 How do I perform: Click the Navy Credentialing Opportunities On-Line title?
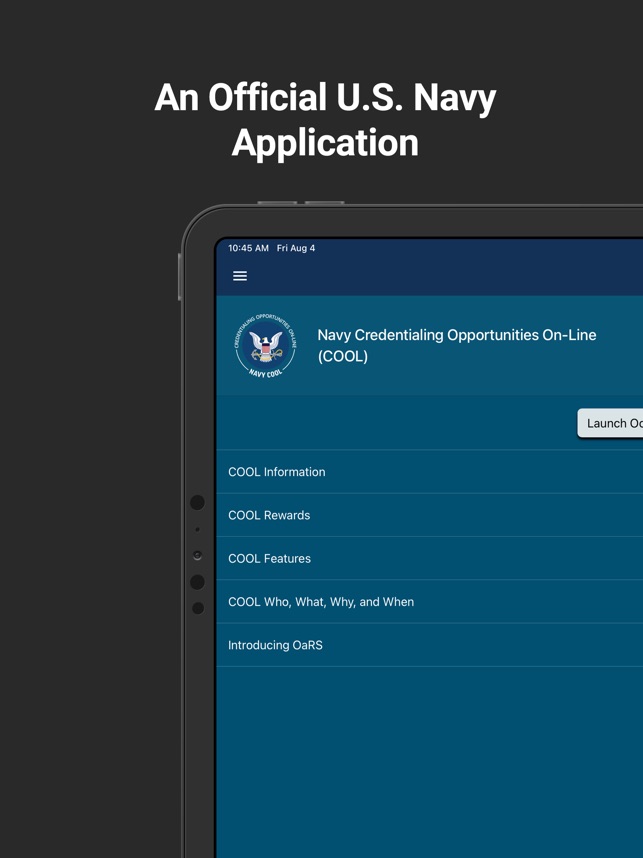(456, 345)
